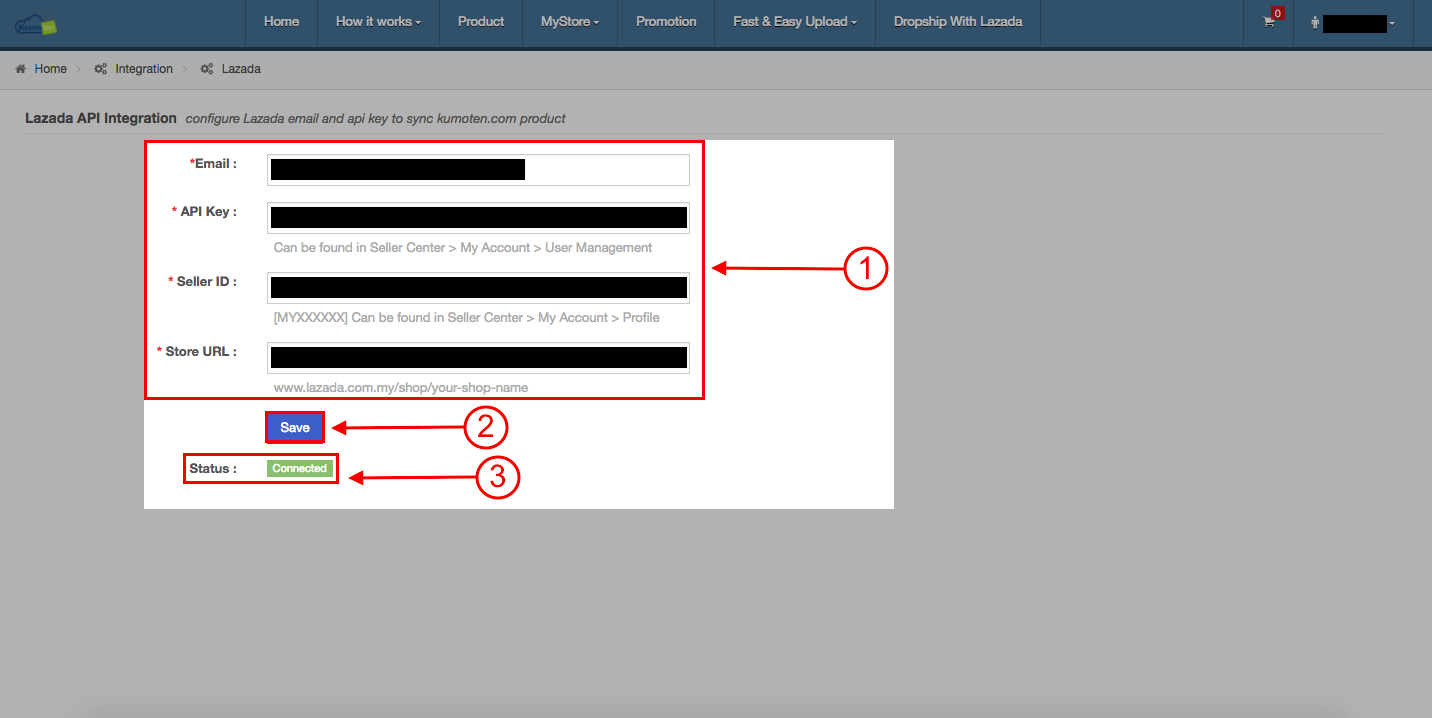
Task: Click the Store URL field label
Action: [197, 351]
